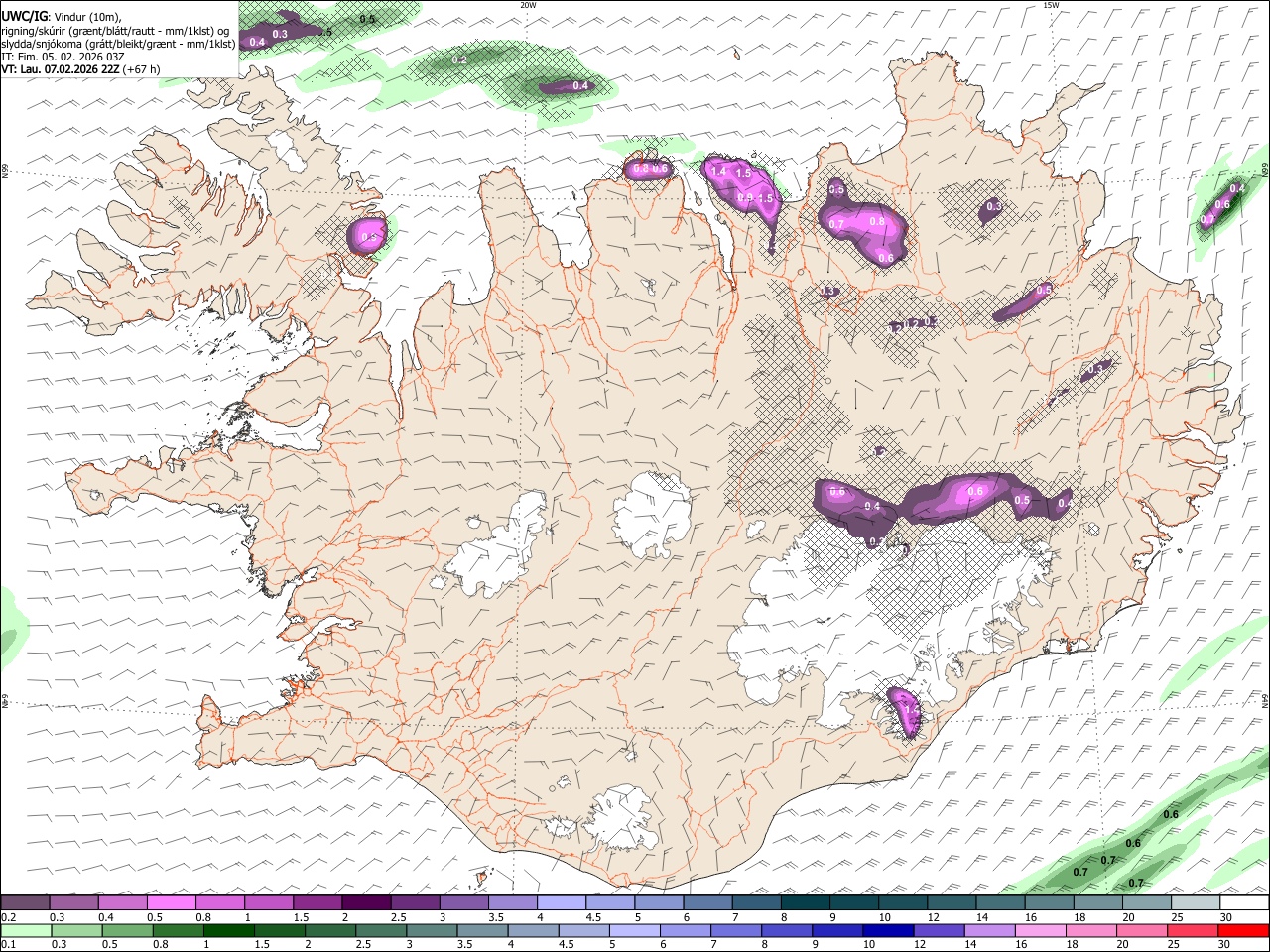Image resolution: width=1270 pixels, height=952 pixels.
Task: Click the '20W' longitude label
Action: tap(528, 5)
